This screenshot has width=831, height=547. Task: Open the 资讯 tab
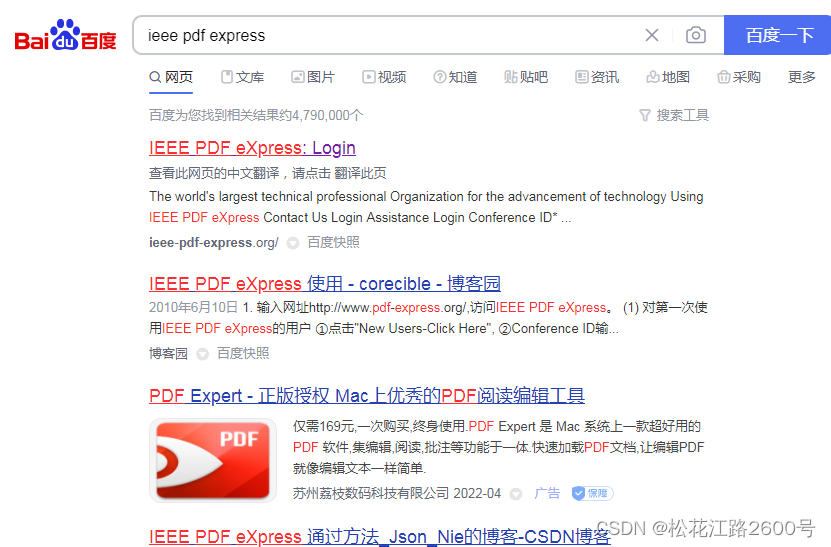coord(597,77)
